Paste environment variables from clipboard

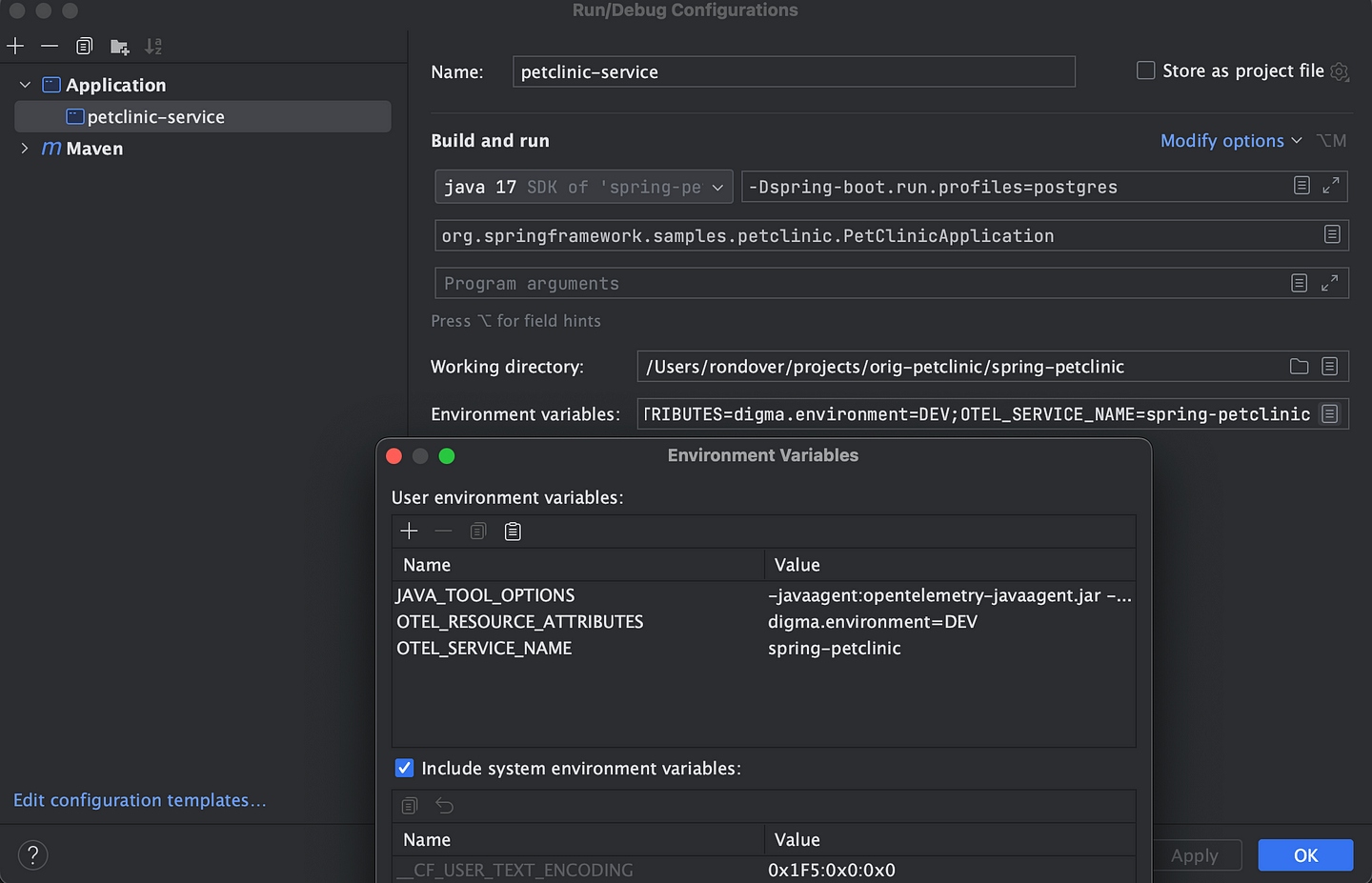[x=513, y=531]
